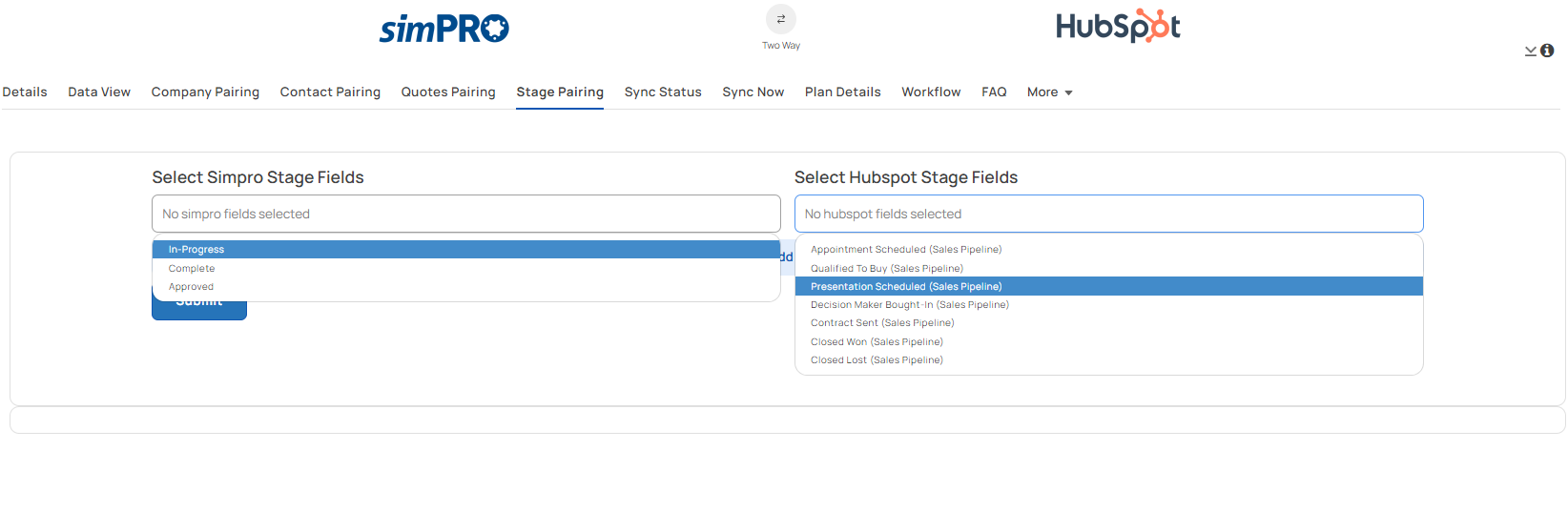
Task: Click the Two Way sync arrows icon
Action: pos(780,19)
